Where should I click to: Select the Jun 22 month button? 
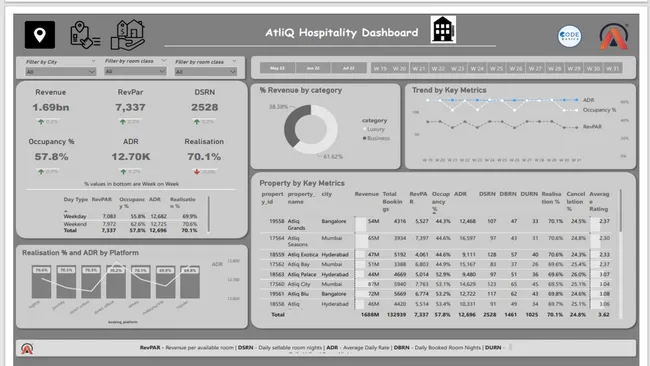pos(313,68)
